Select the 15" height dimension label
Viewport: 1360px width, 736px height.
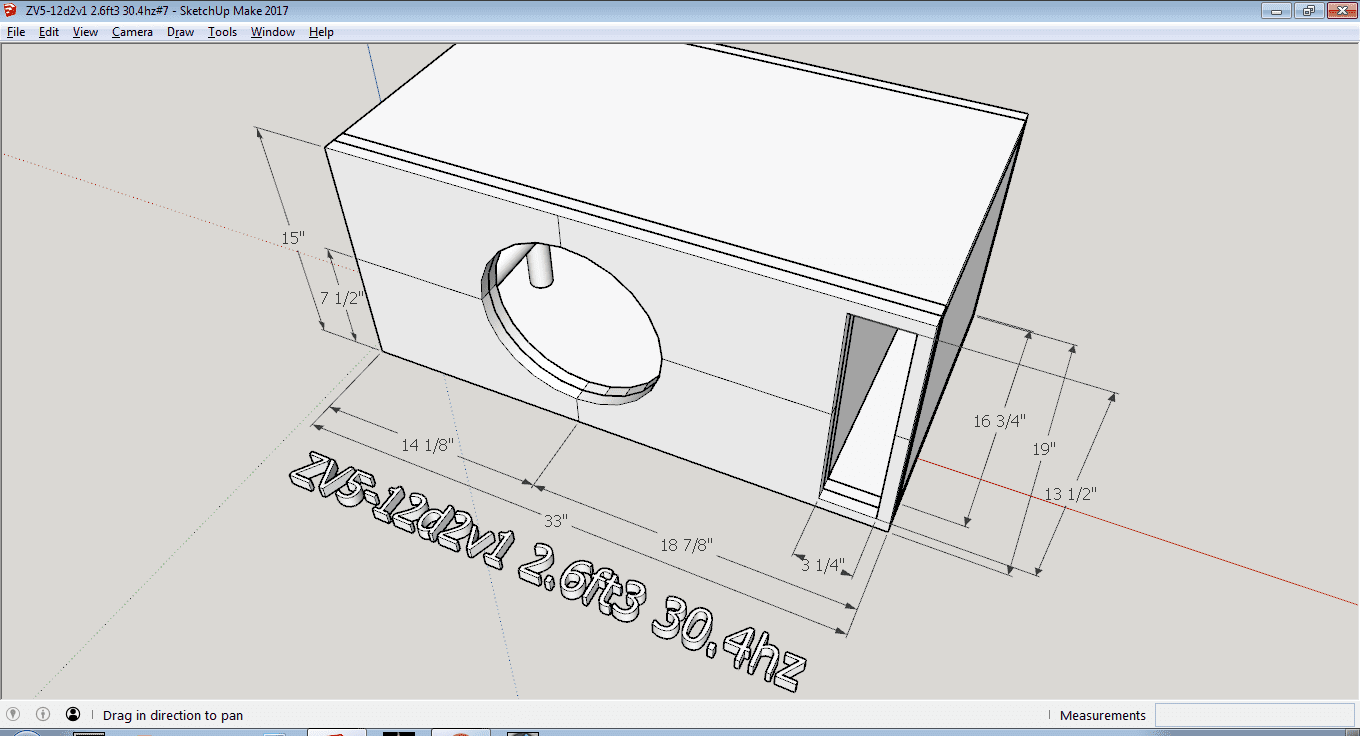point(292,238)
